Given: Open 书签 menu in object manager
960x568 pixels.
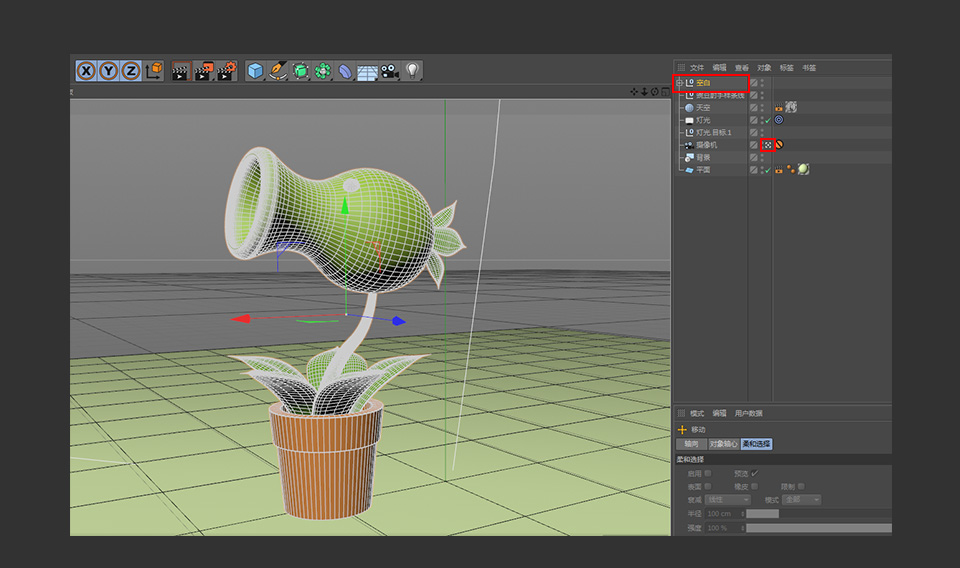Looking at the screenshot, I should tap(809, 68).
